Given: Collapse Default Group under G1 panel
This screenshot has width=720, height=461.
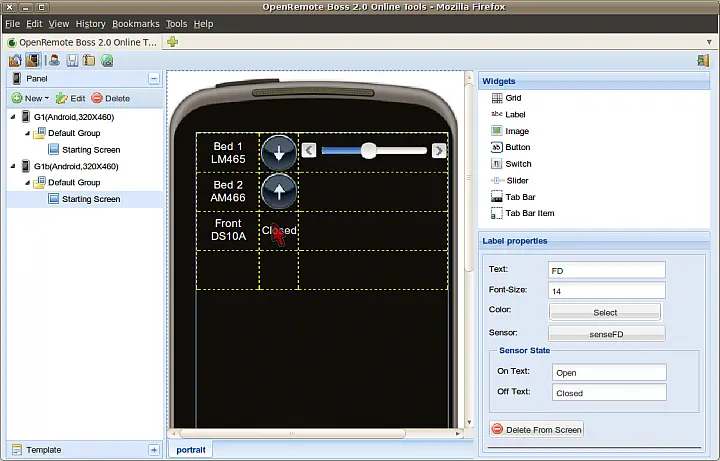Looking at the screenshot, I should [x=27, y=133].
